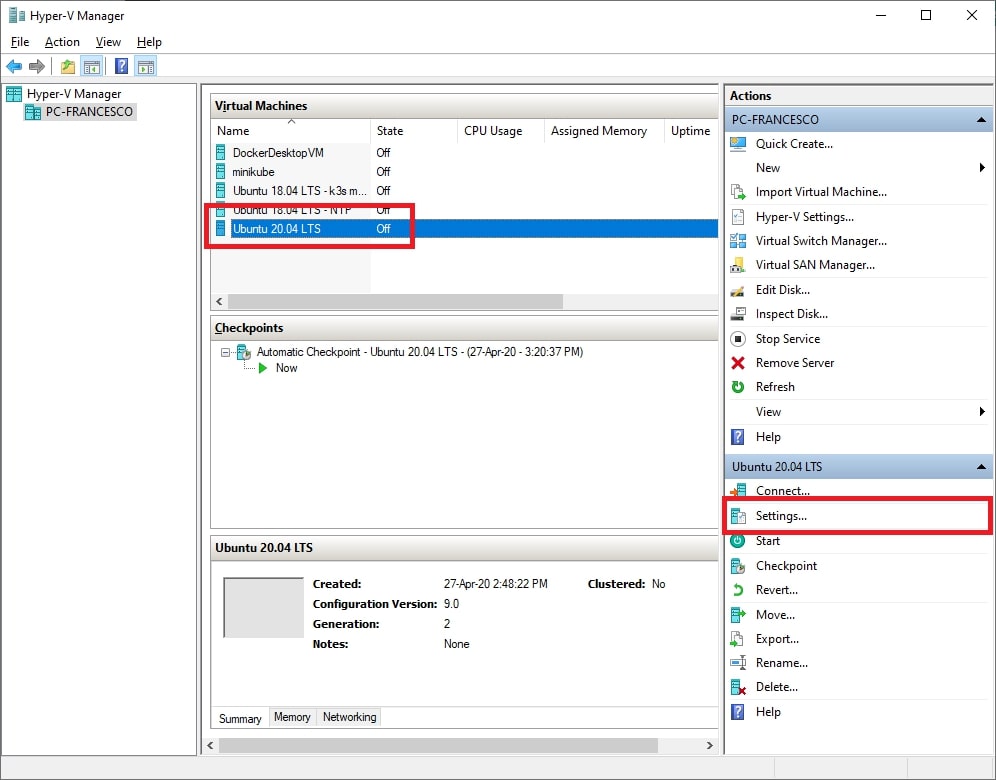Collapse the Ubuntu 20.04 LTS actions section
The width and height of the screenshot is (996, 780).
pyautogui.click(x=981, y=467)
